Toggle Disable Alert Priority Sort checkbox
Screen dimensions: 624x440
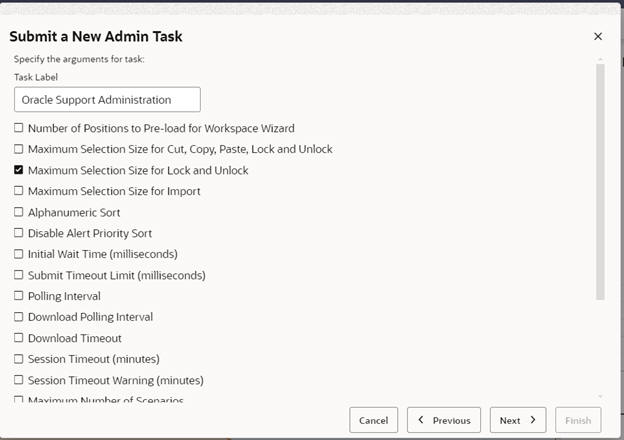pyautogui.click(x=19, y=233)
